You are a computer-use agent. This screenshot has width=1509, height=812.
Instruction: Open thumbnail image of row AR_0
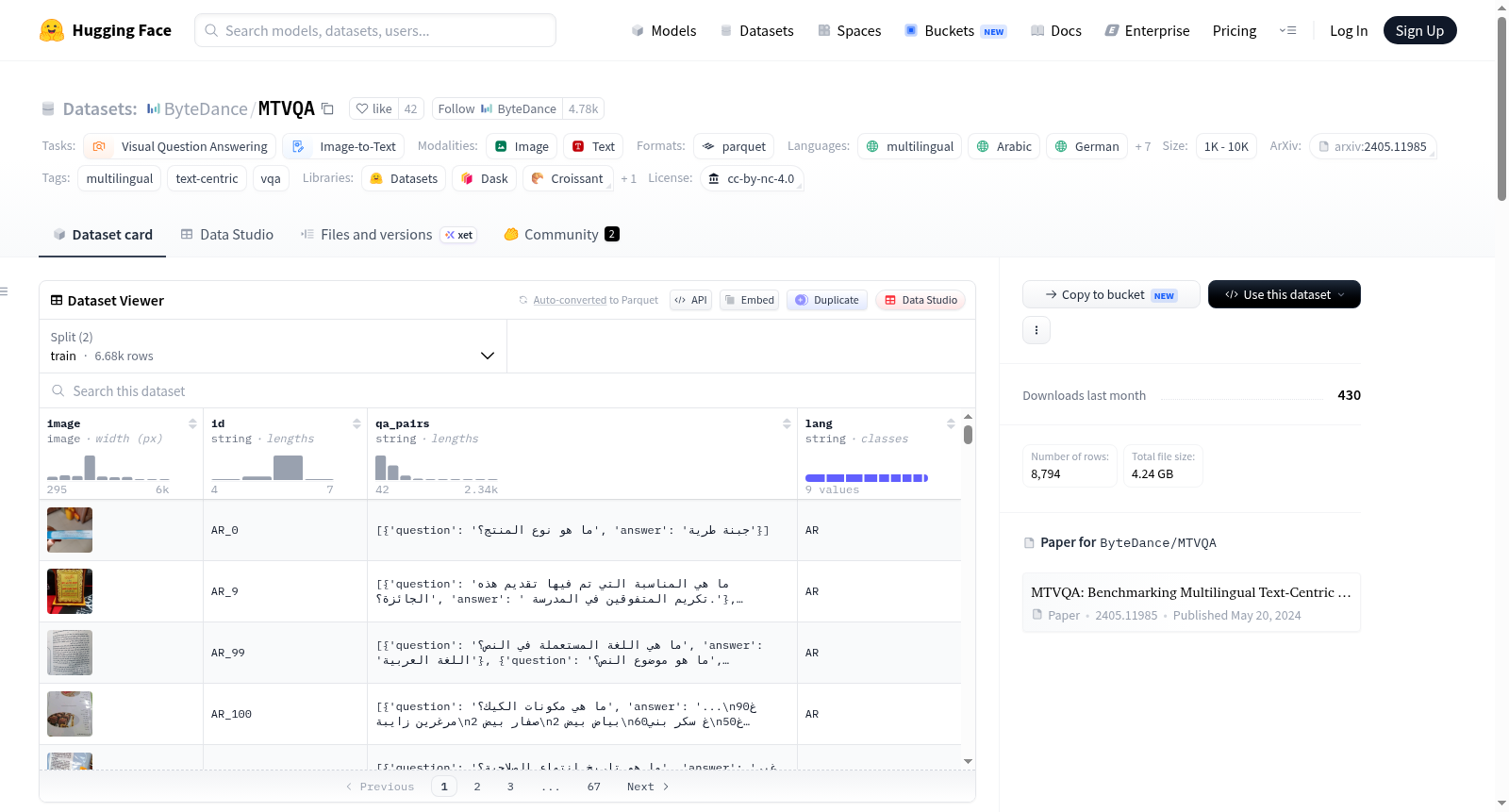tap(70, 530)
